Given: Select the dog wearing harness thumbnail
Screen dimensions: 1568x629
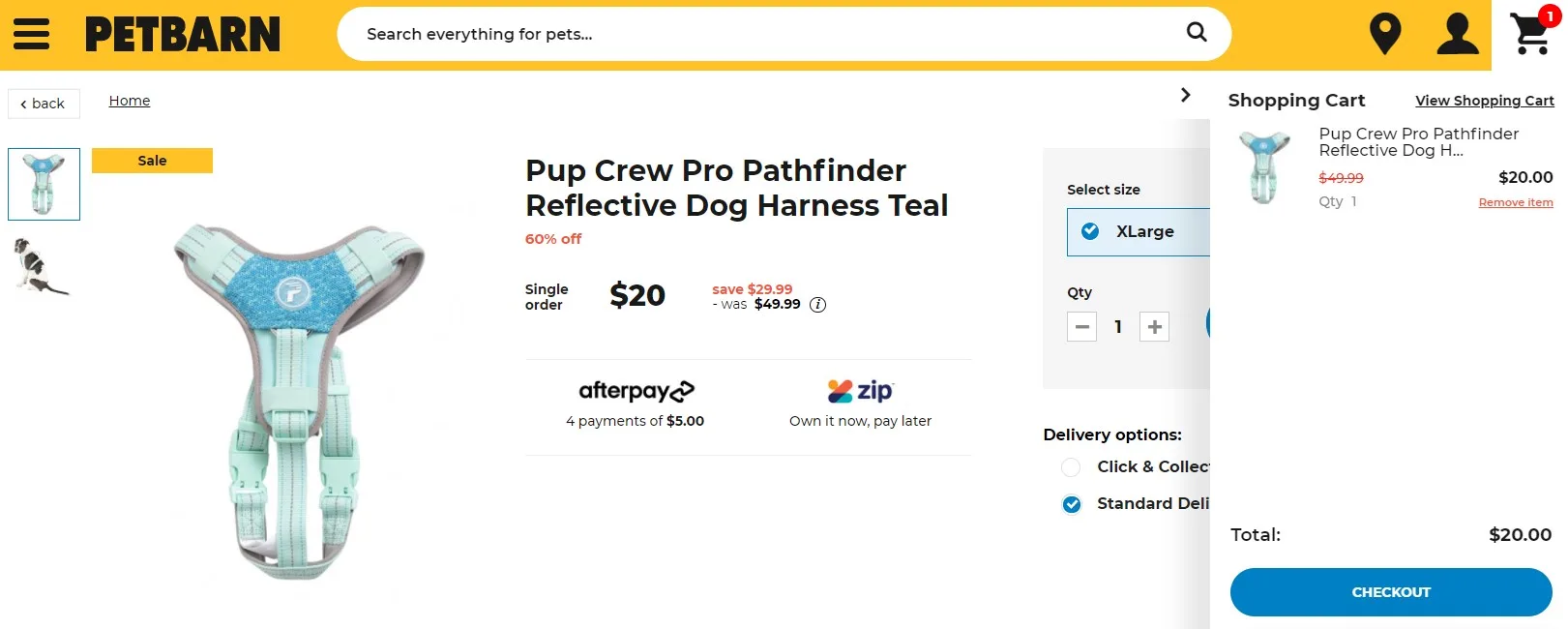Looking at the screenshot, I should [43, 266].
